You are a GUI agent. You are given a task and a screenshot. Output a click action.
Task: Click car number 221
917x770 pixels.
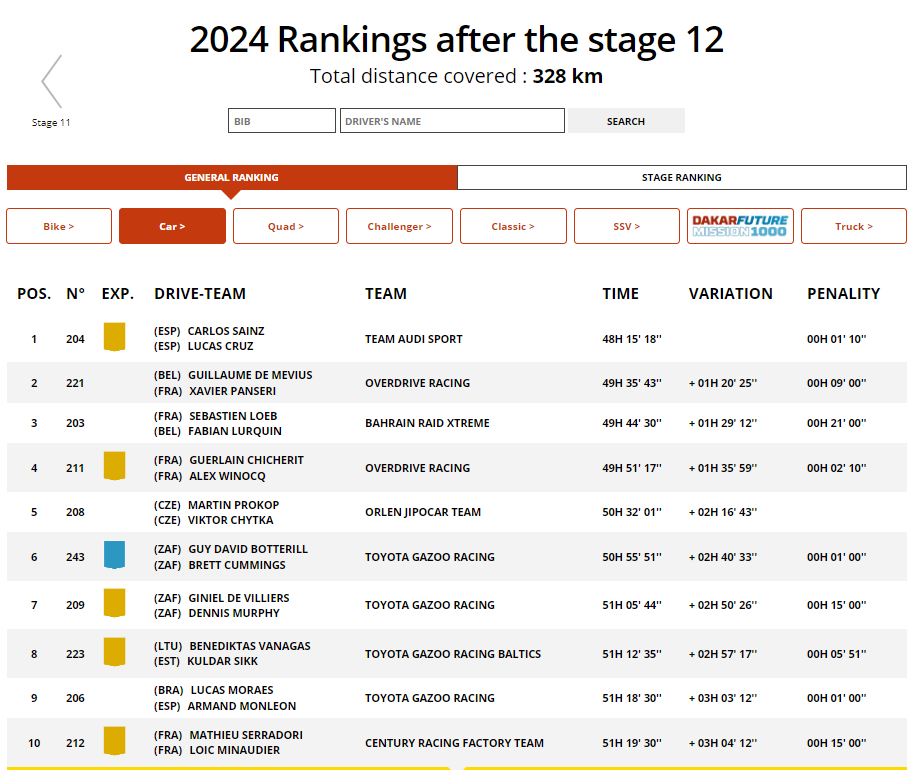coord(75,384)
